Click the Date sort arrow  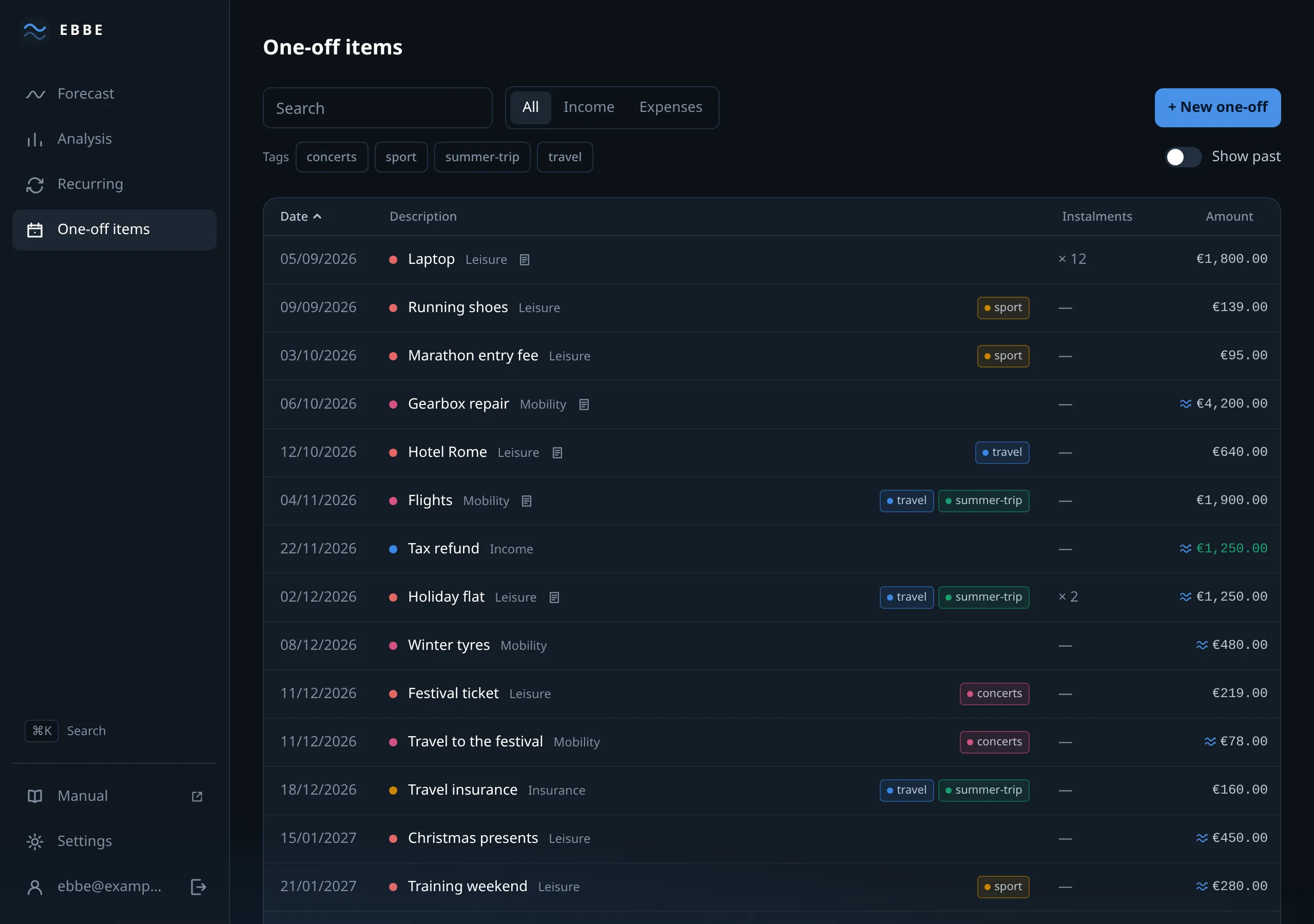click(318, 217)
